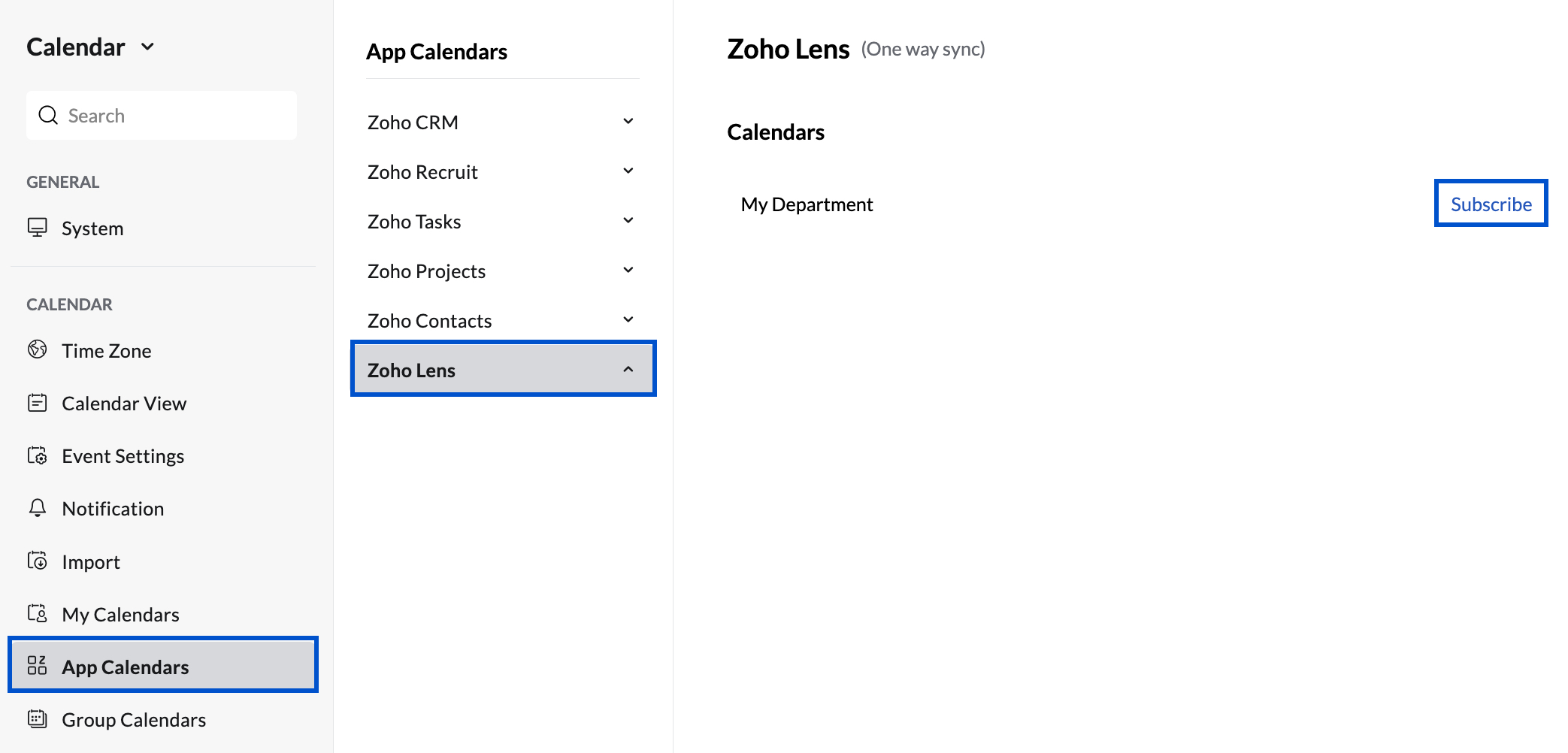Viewport: 1568px width, 753px height.
Task: Click the search magnifier icon
Action: click(x=48, y=115)
